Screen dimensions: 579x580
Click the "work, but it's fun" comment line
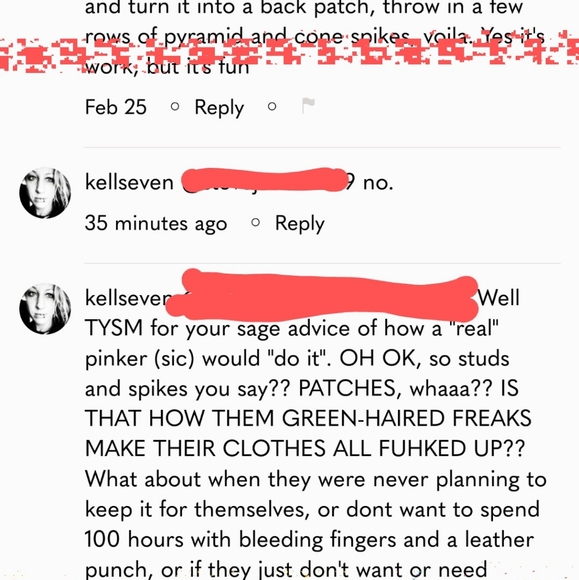click(x=167, y=67)
